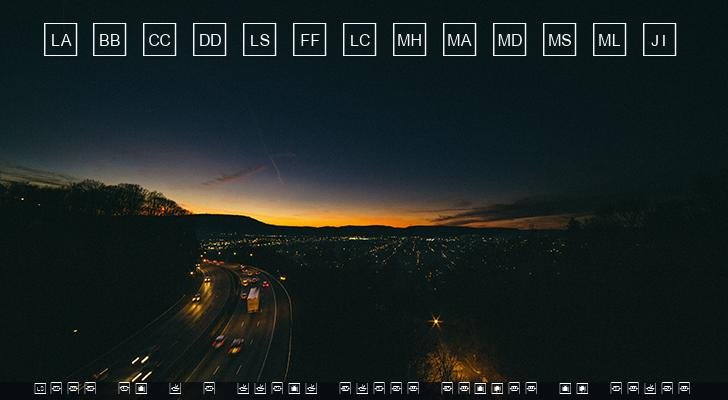
Task: Click the LC box in top row
Action: 360,40
